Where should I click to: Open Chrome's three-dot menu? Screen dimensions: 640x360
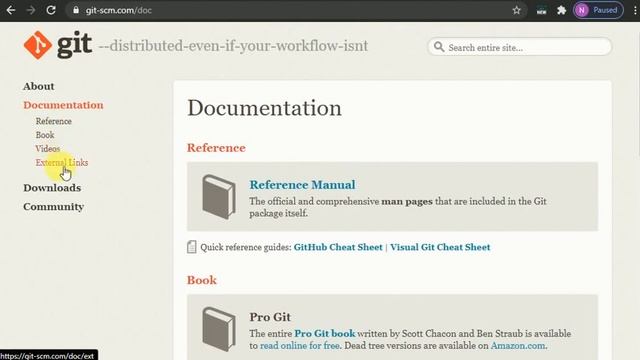635,10
